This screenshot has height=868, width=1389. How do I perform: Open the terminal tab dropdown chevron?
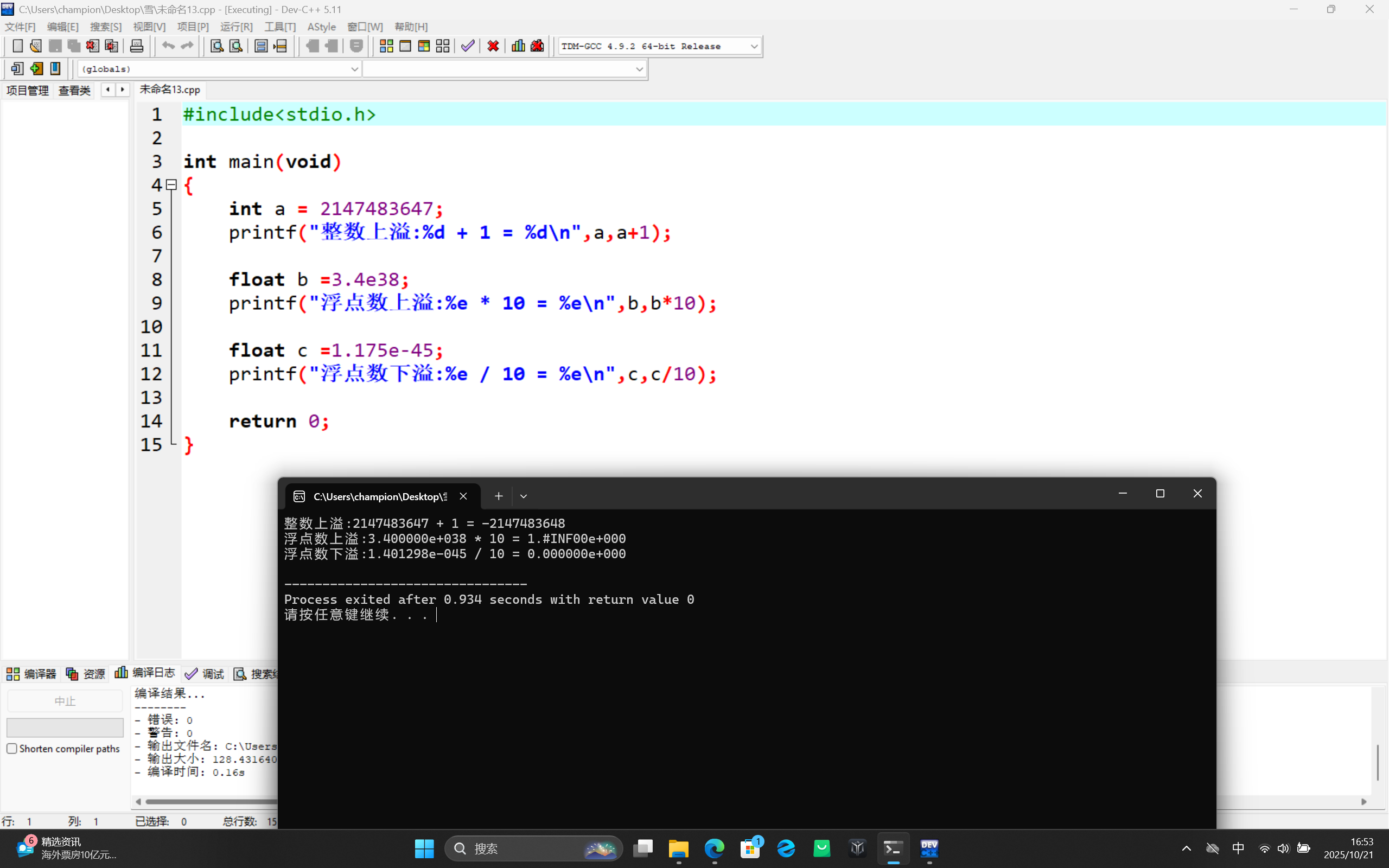pyautogui.click(x=524, y=496)
